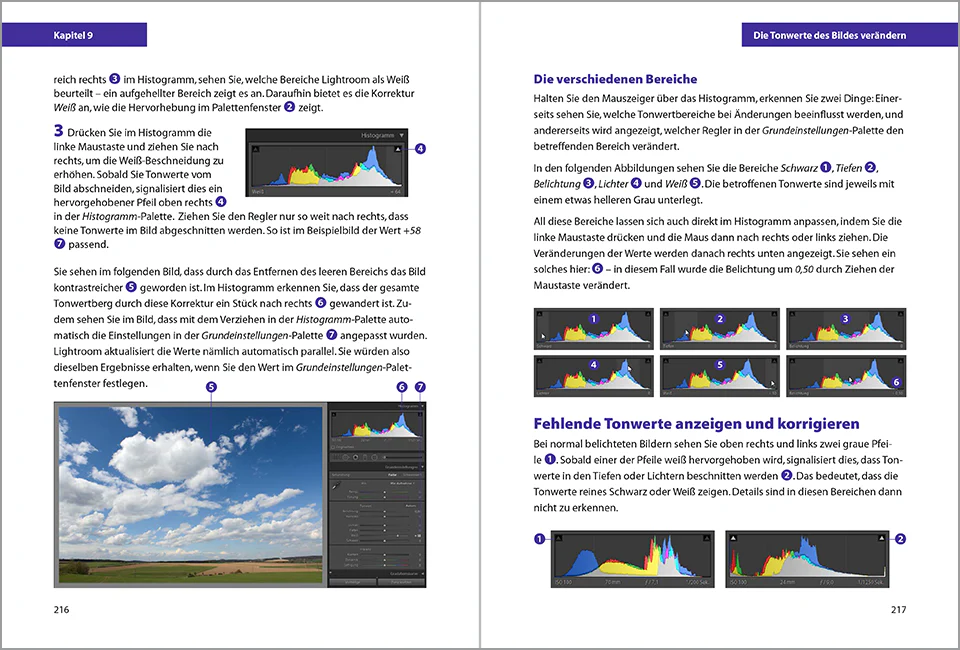The height and width of the screenshot is (650, 960).
Task: Toggle white shadow clipping arrow in the 24 mm histogram
Action: pos(734,538)
